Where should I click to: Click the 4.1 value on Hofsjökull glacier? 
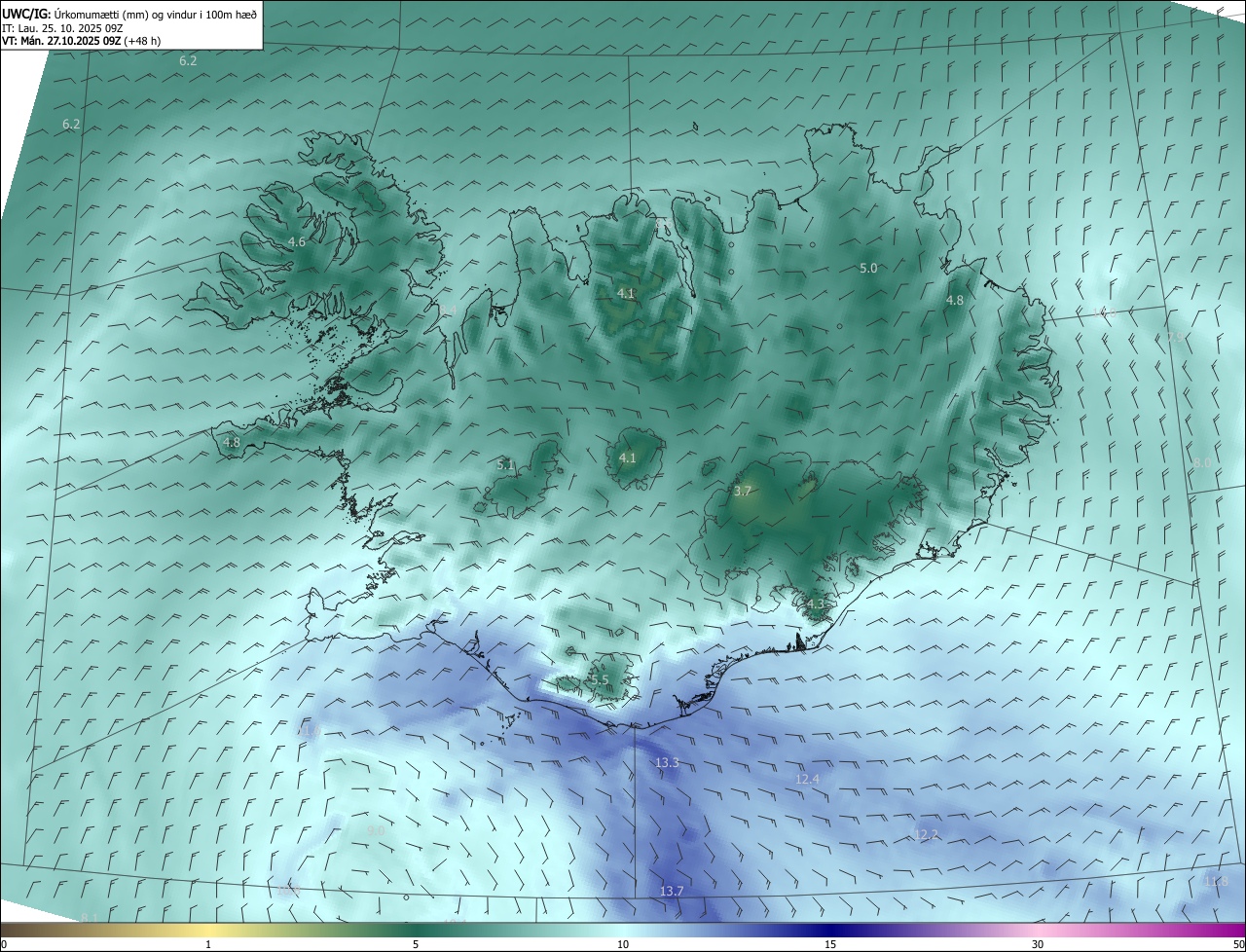click(627, 458)
